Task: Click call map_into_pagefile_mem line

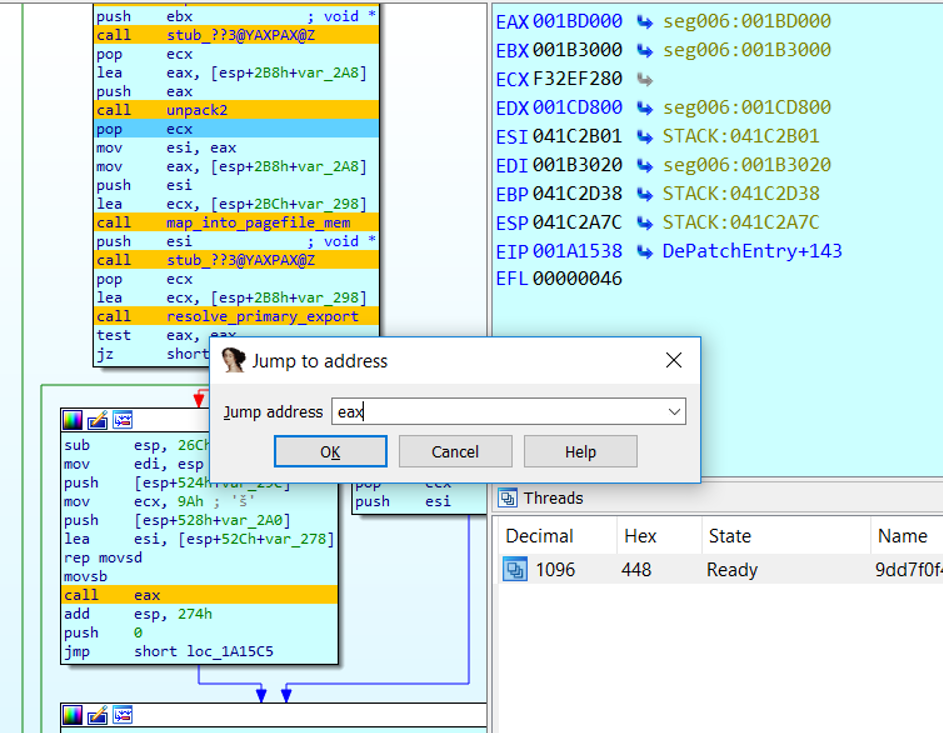Action: coord(237,222)
